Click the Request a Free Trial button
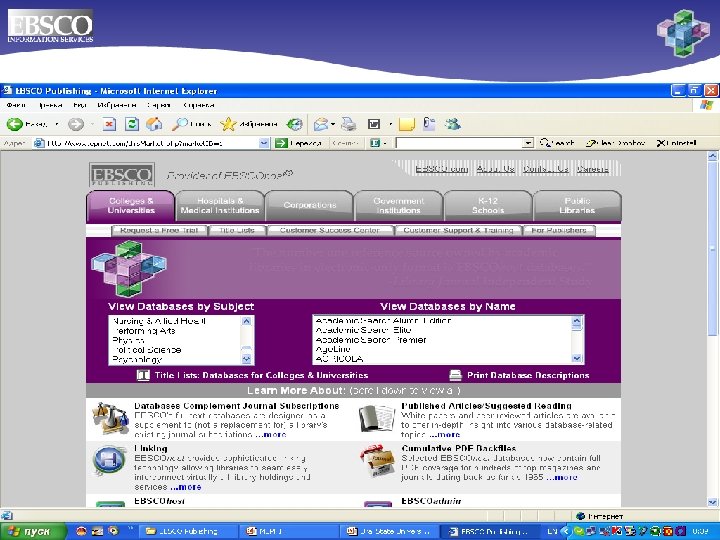720x540 pixels. coord(159,231)
